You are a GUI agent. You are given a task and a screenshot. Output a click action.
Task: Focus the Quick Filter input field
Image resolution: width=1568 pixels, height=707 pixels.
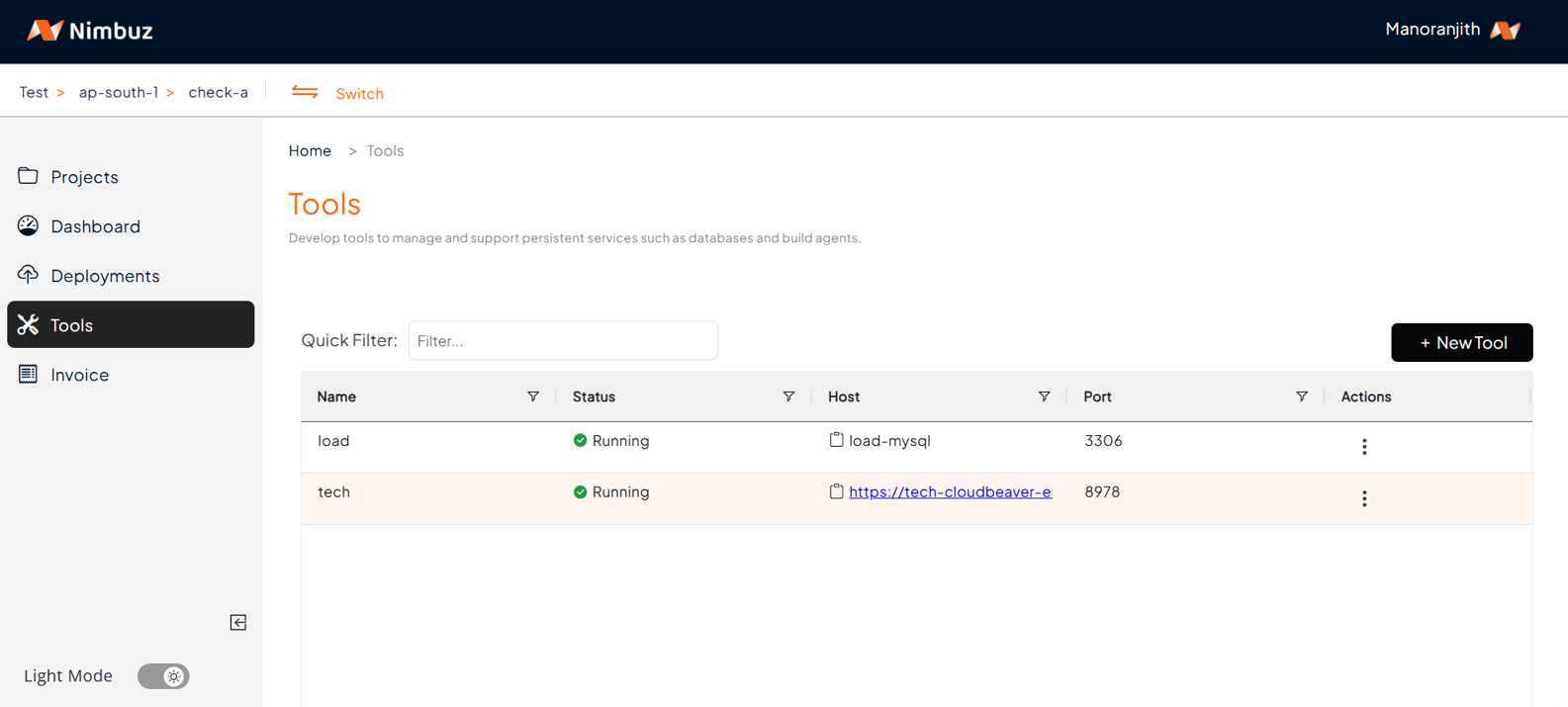[562, 340]
